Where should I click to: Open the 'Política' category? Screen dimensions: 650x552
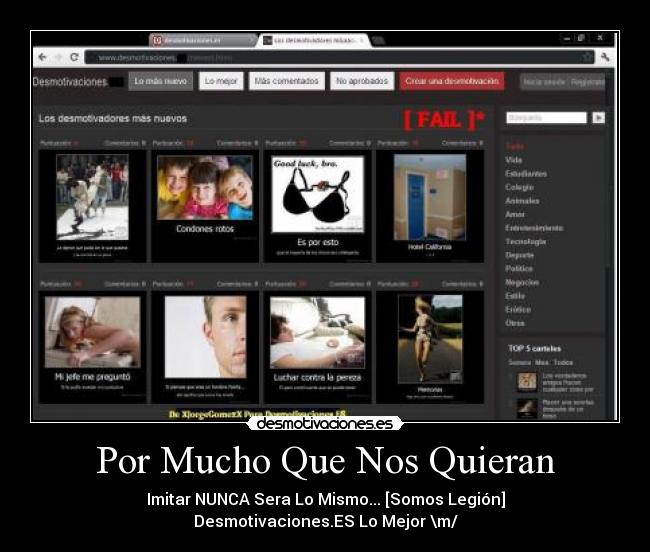click(519, 269)
